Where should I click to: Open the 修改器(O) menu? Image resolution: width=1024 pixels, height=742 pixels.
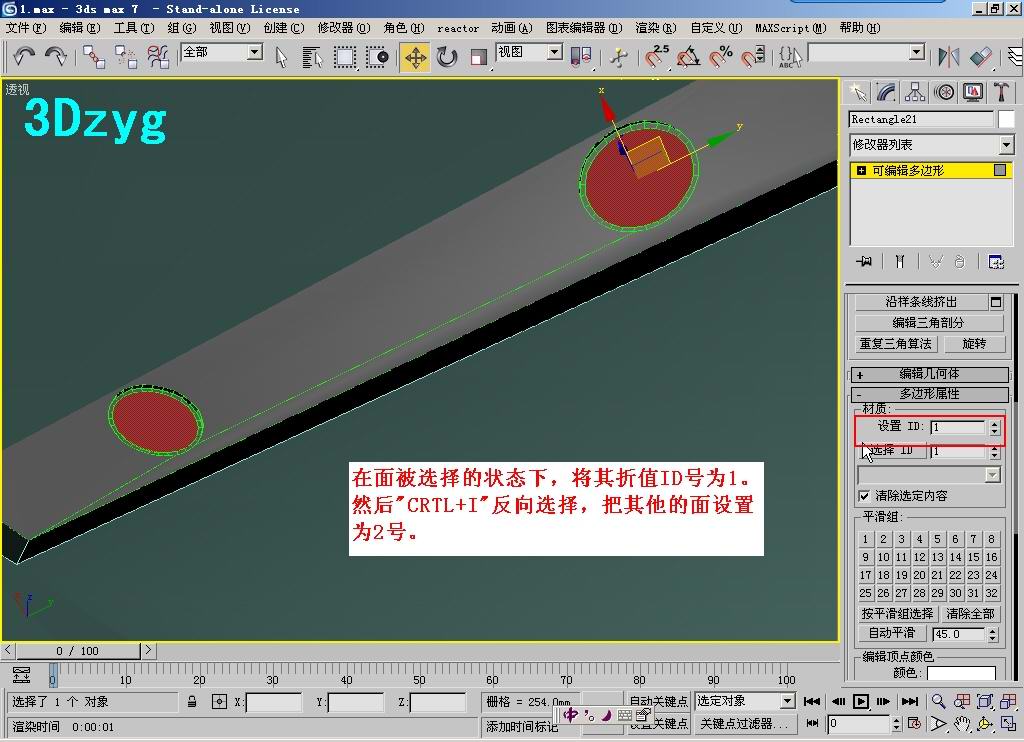click(344, 27)
